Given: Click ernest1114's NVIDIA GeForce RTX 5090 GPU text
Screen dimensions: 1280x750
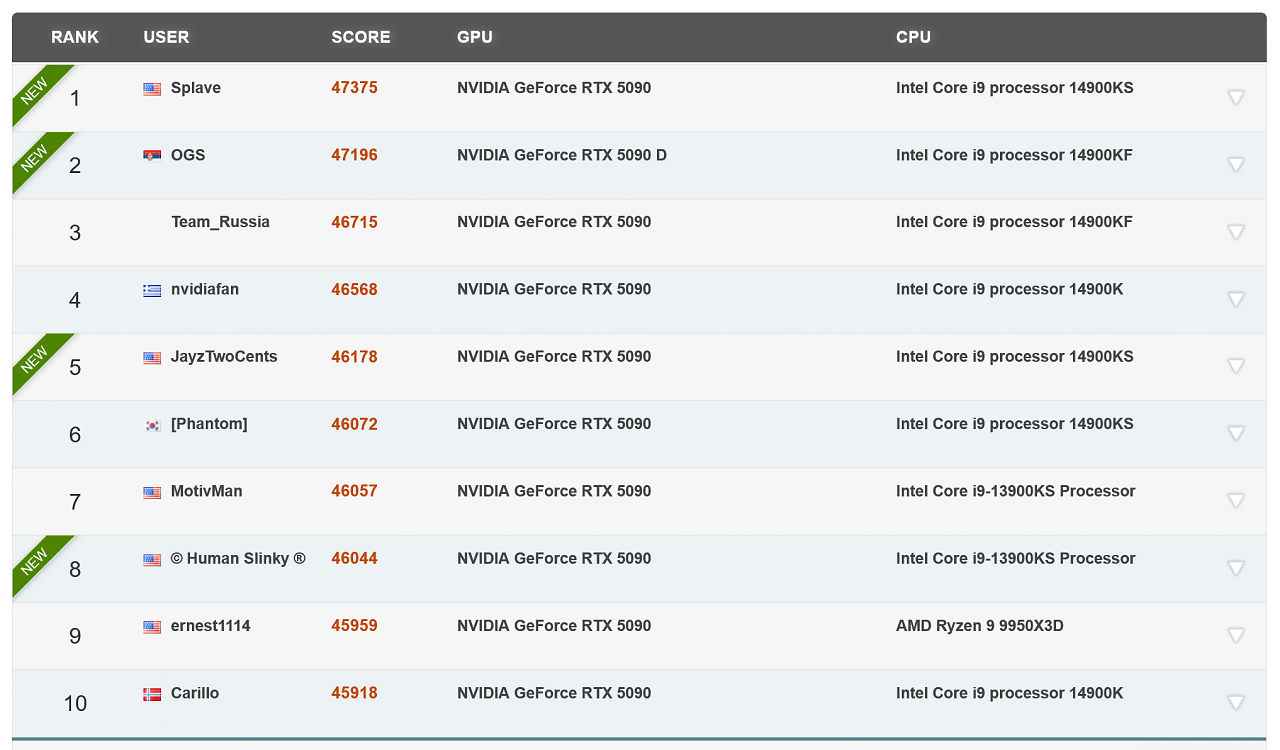Looking at the screenshot, I should [x=554, y=626].
